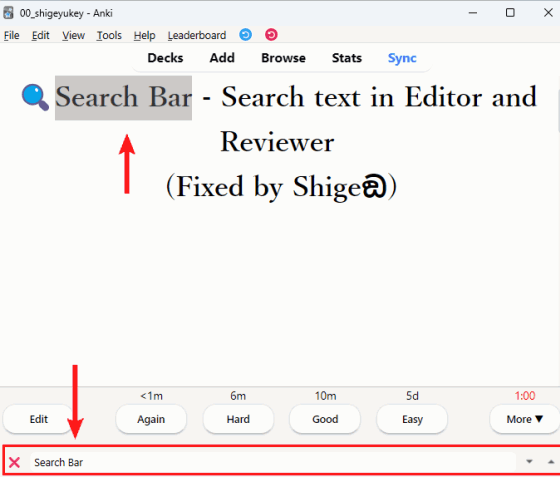560x477 pixels.
Task: Click the word 'Reviewer' on the card
Action: point(277,142)
